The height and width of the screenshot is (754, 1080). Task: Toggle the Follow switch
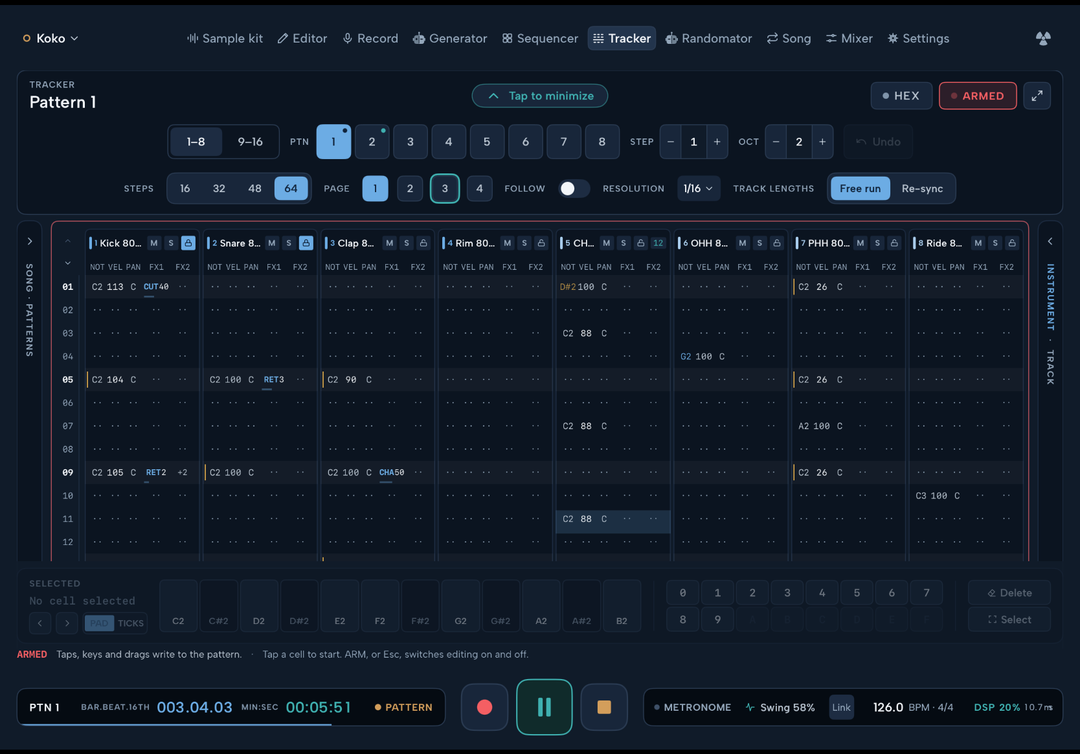coord(574,189)
